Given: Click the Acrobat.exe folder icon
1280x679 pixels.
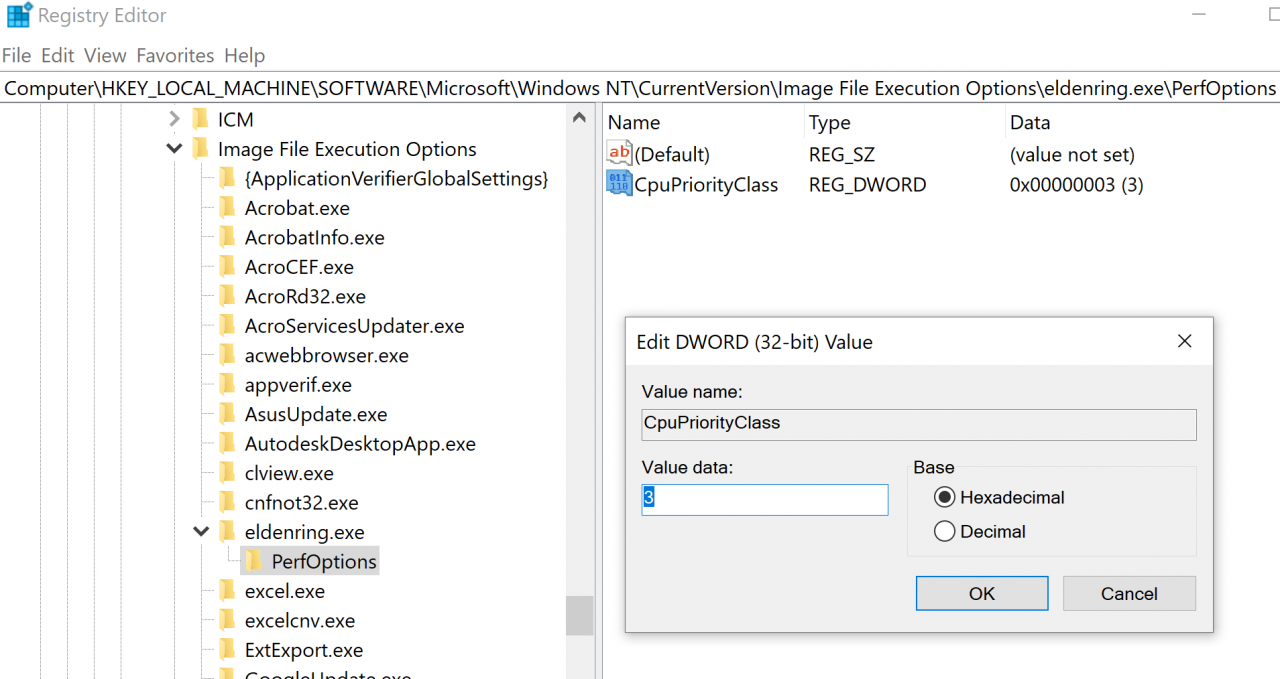Looking at the screenshot, I should (x=227, y=208).
